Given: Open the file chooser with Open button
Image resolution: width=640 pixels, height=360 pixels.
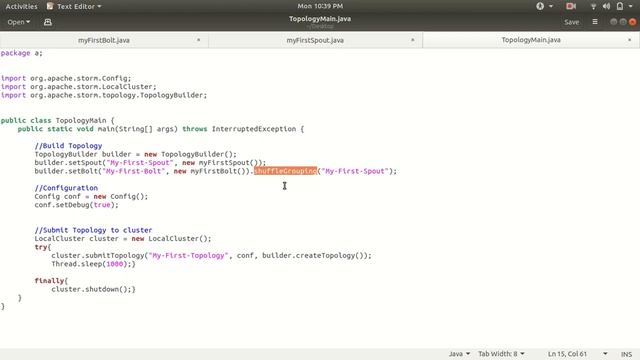Looking at the screenshot, I should click(x=18, y=22).
